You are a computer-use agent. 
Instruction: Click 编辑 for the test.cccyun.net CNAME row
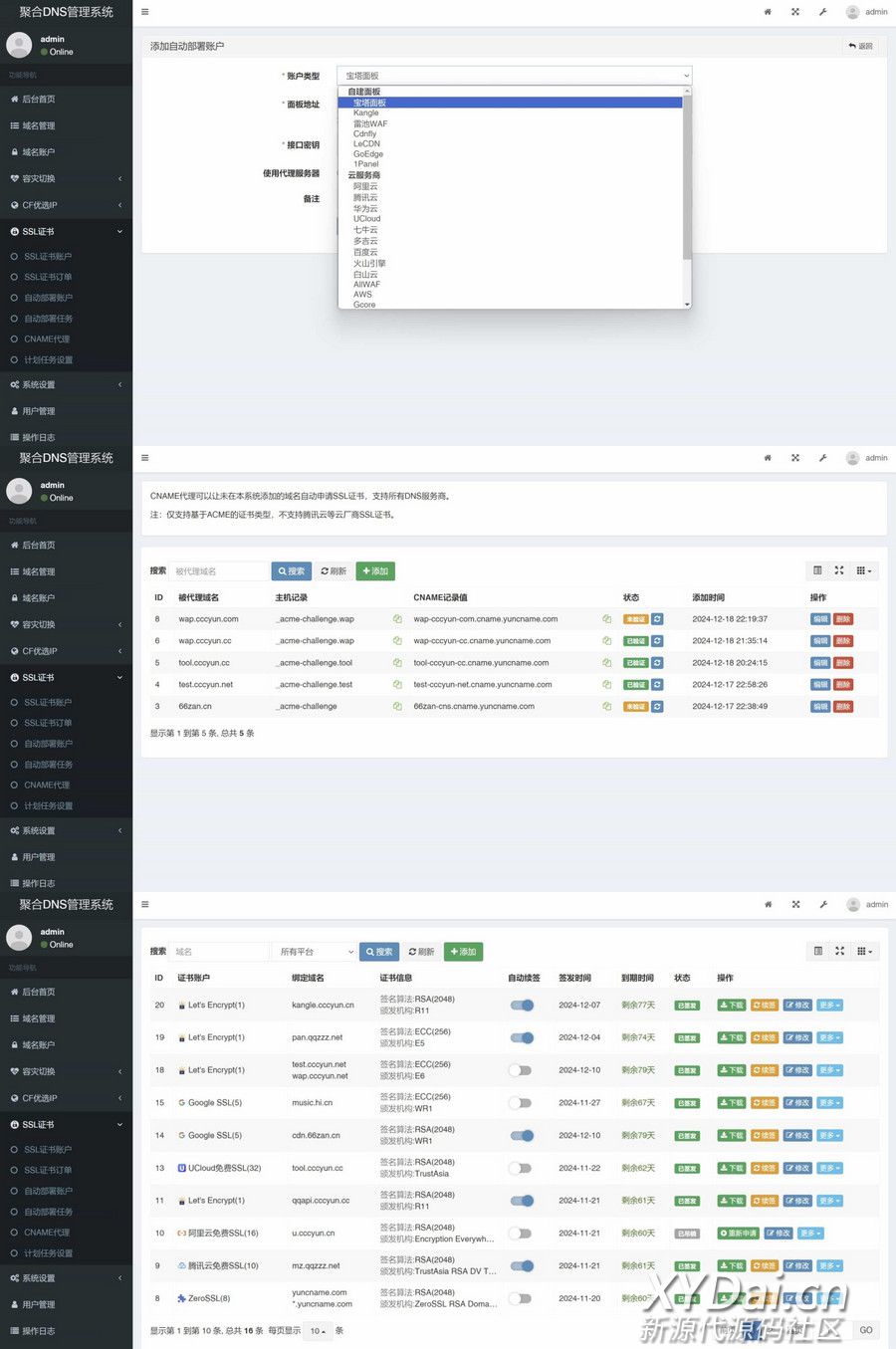tap(820, 685)
